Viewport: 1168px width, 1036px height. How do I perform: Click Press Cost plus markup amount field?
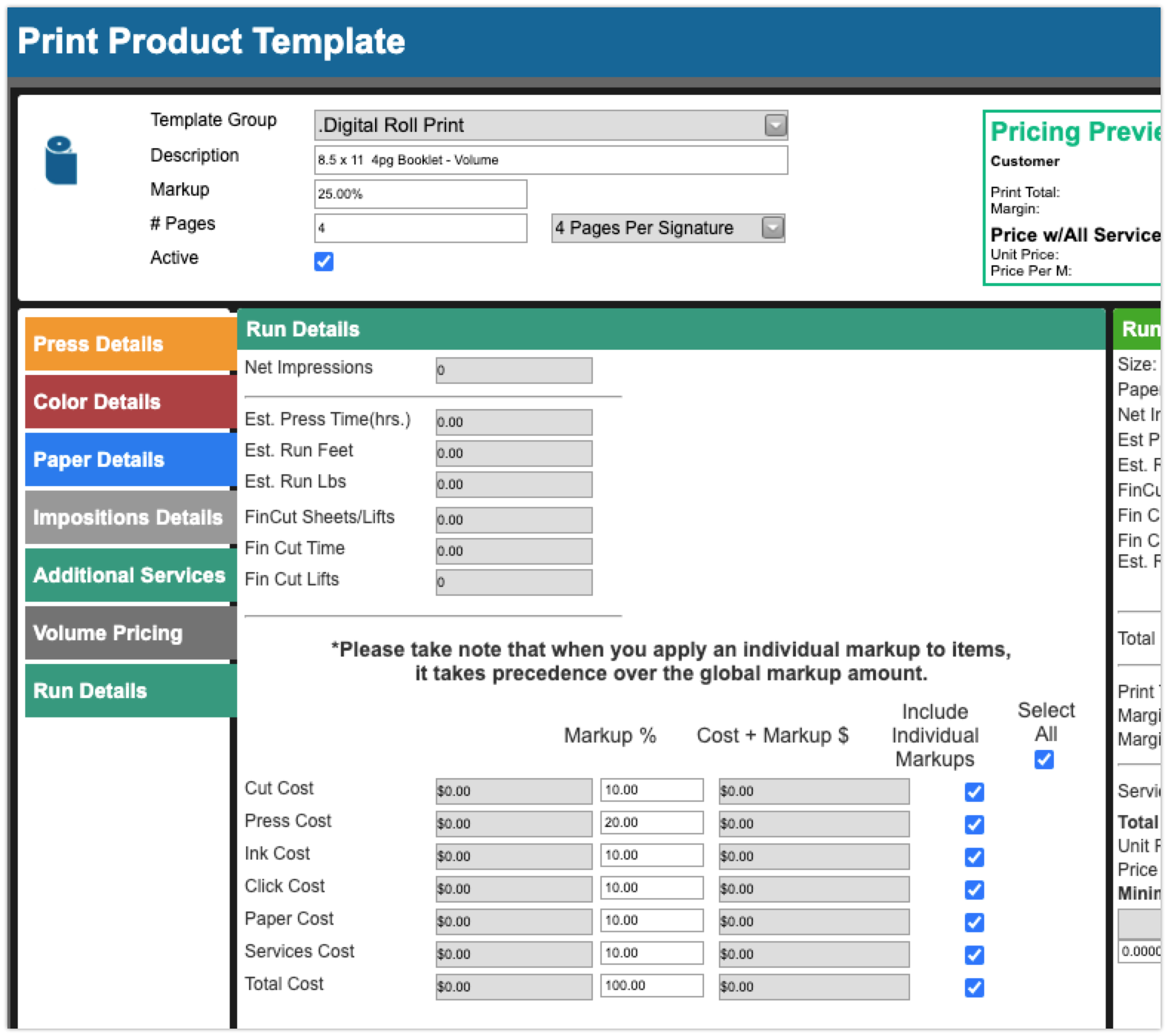(x=814, y=824)
